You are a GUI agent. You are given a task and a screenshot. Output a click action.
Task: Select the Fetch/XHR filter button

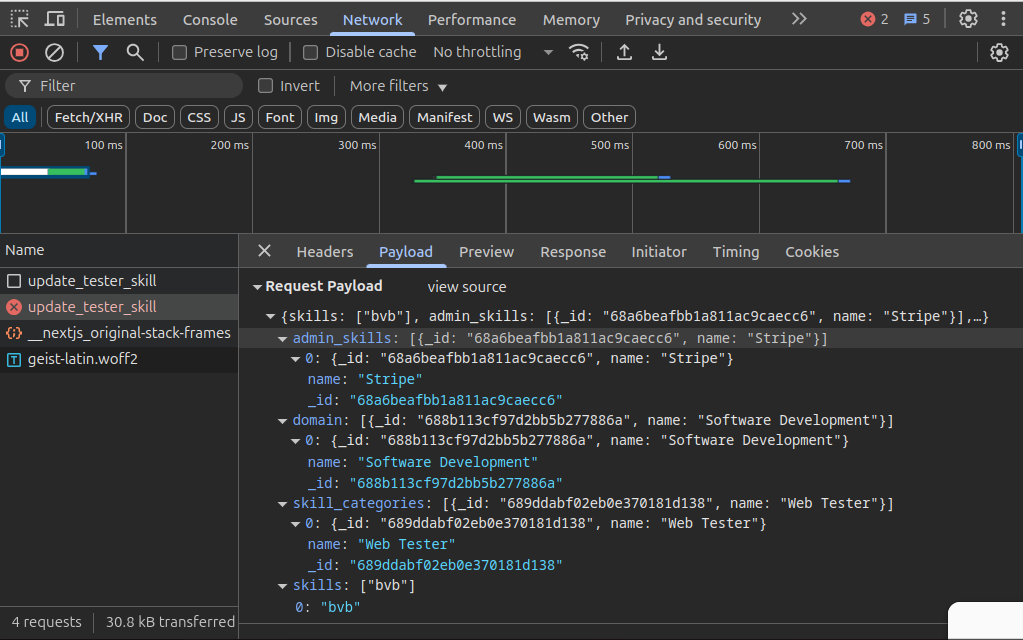click(x=88, y=117)
